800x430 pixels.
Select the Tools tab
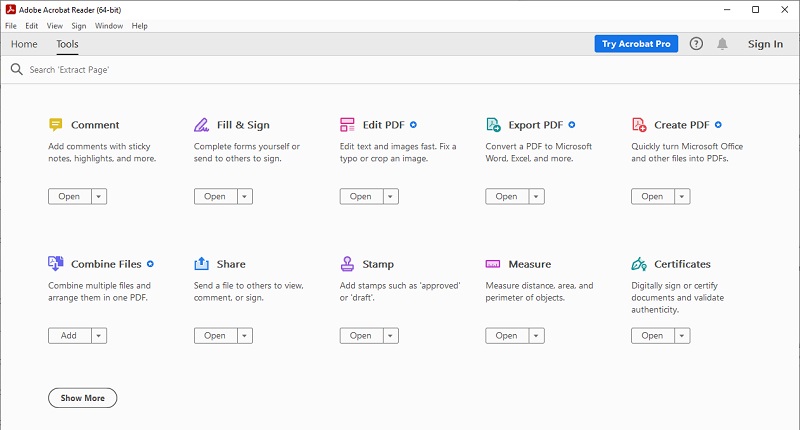pyautogui.click(x=67, y=44)
